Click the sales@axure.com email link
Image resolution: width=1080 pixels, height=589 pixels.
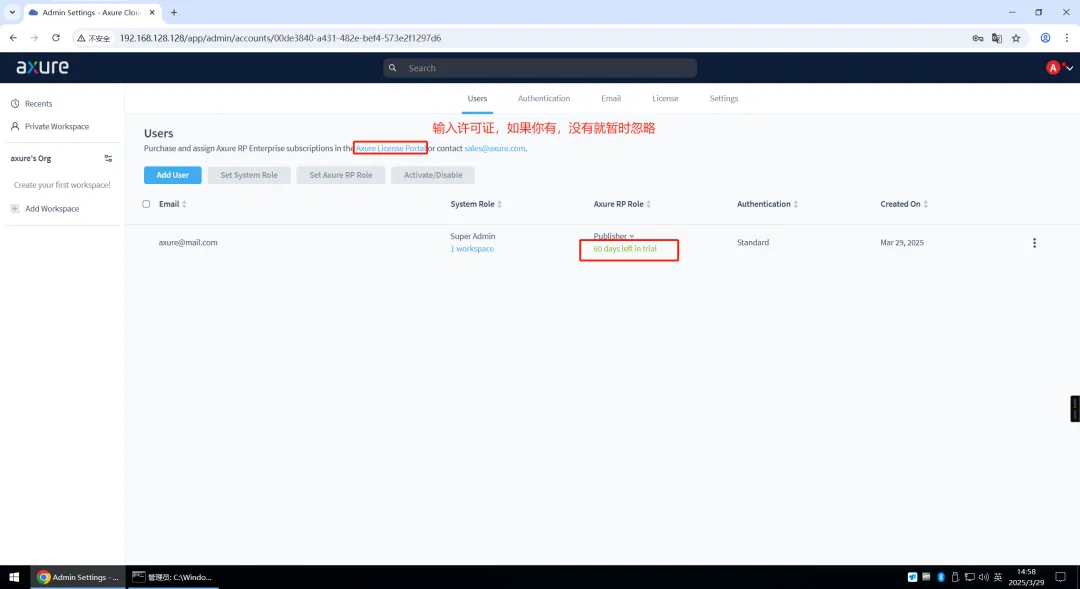pyautogui.click(x=495, y=148)
